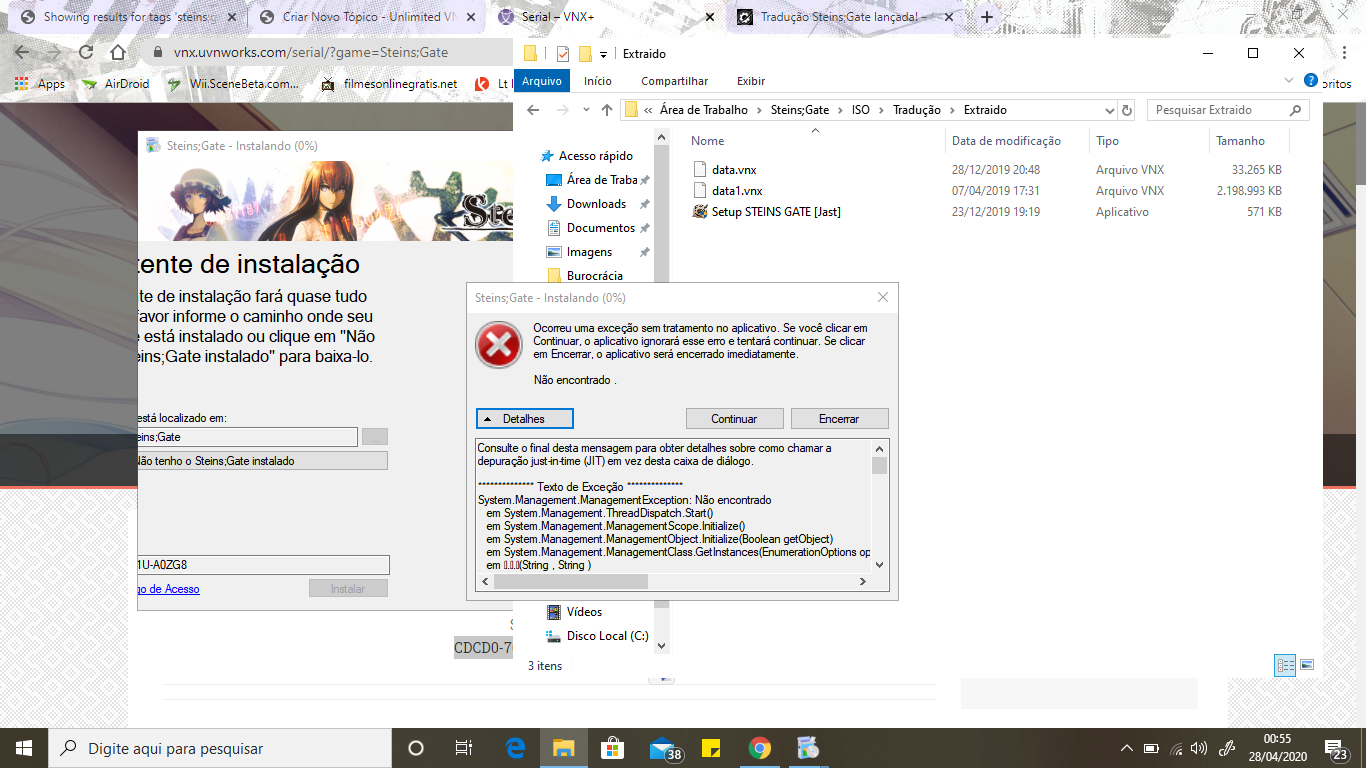Sort by Data de modificação column
This screenshot has height=768, width=1366.
[1006, 141]
